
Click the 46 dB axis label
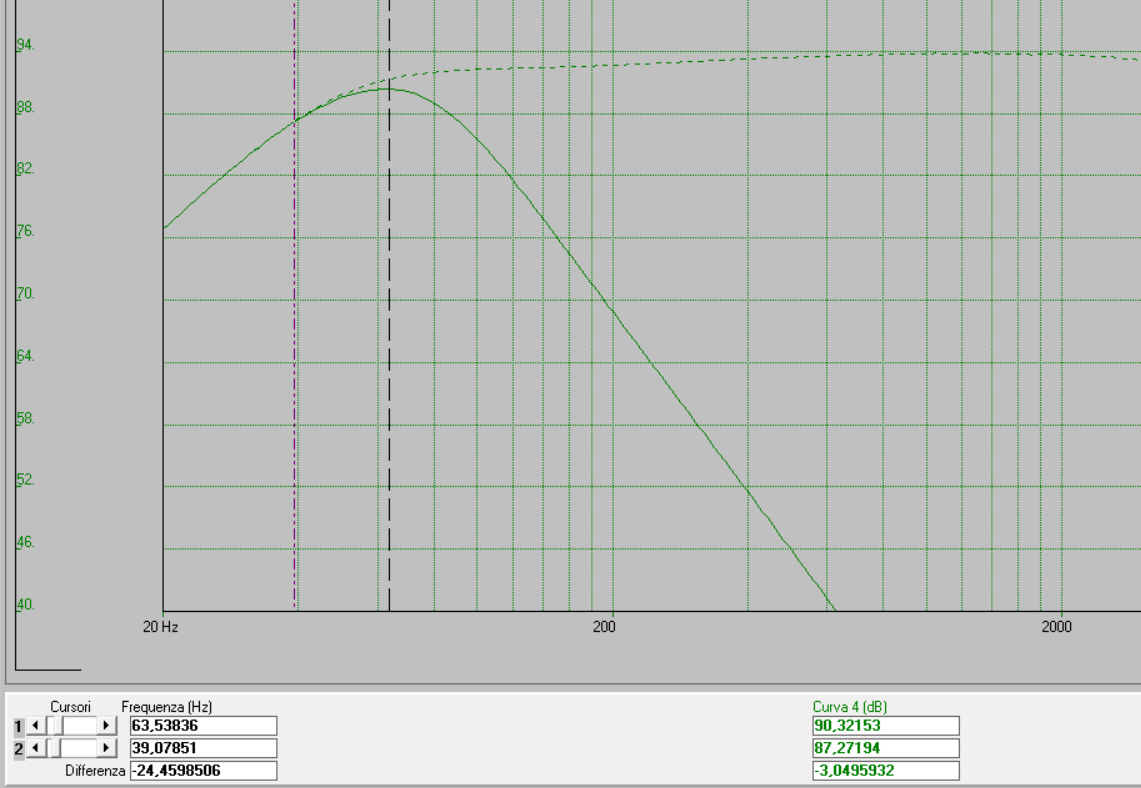pos(25,542)
